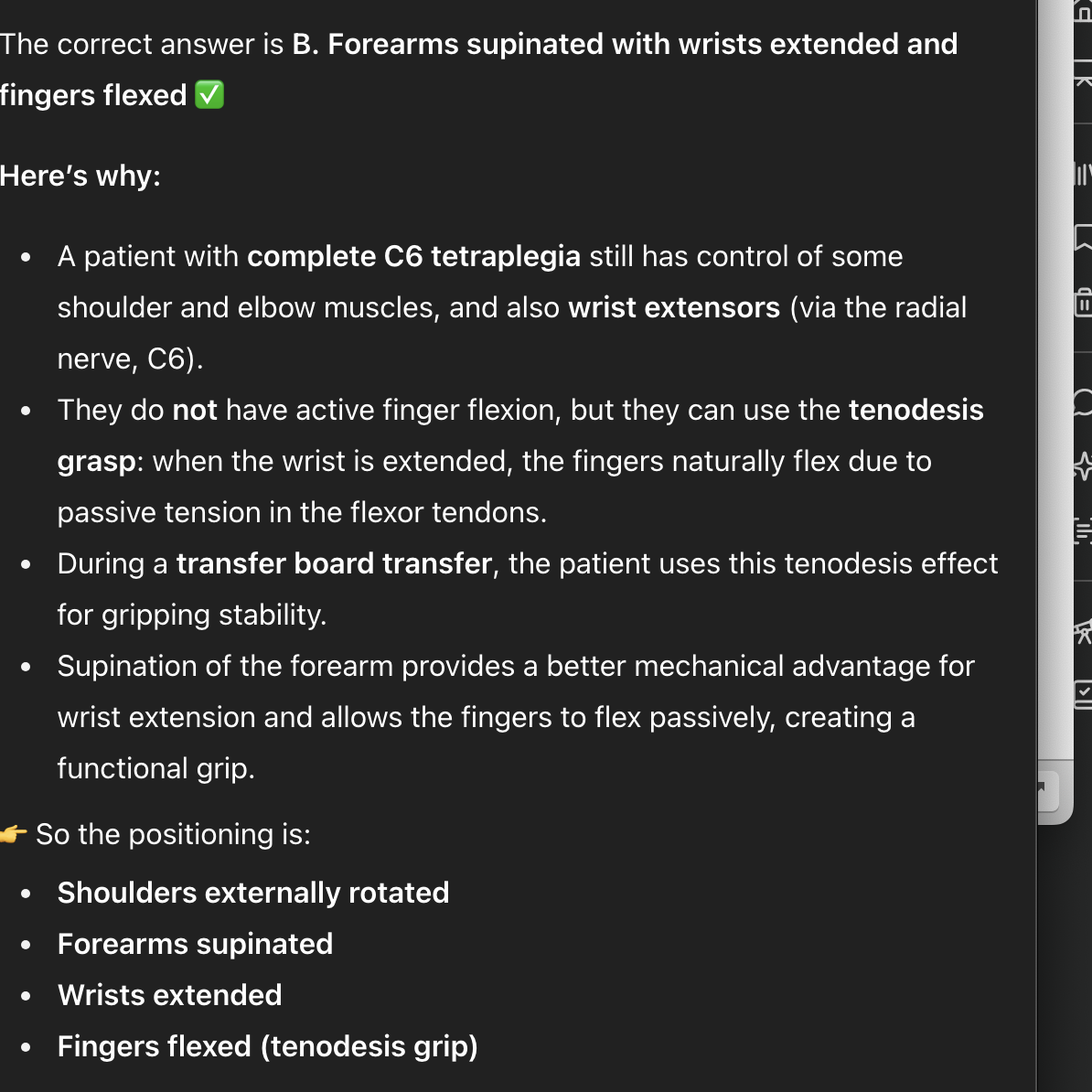The height and width of the screenshot is (1092, 1092).
Task: Click the 'Fingers flexed (tenodesis grip)' bullet
Action: point(267,1047)
